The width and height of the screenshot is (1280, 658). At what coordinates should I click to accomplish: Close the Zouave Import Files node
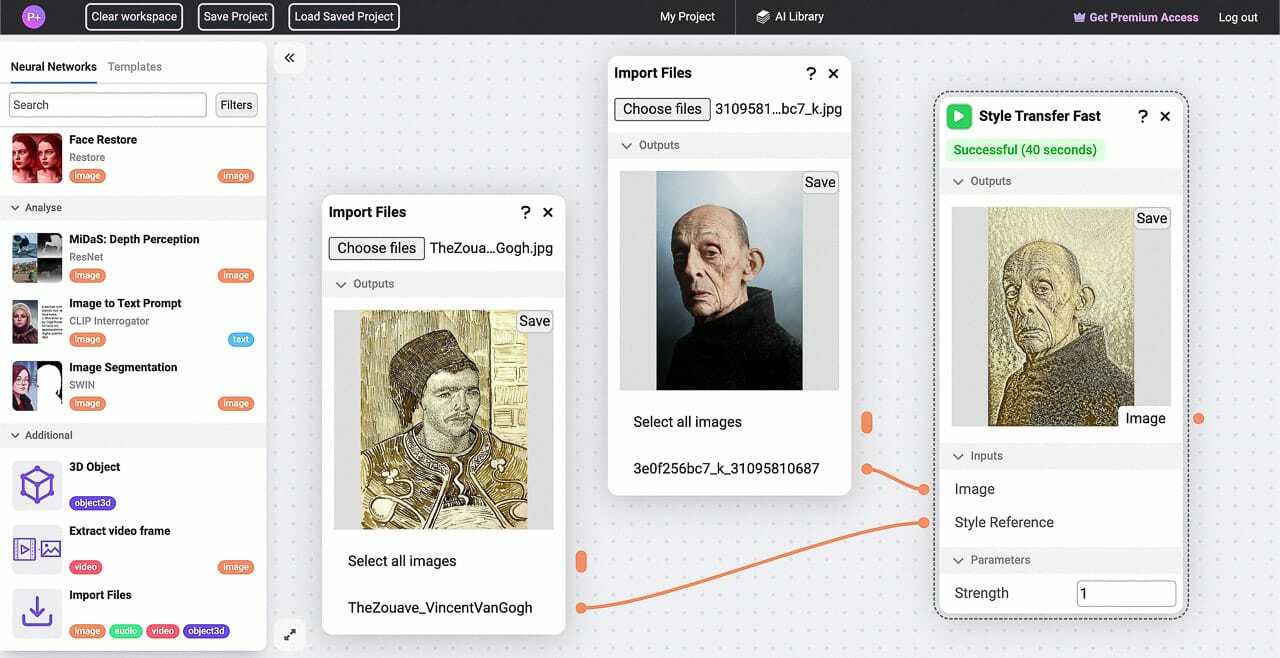coord(548,212)
